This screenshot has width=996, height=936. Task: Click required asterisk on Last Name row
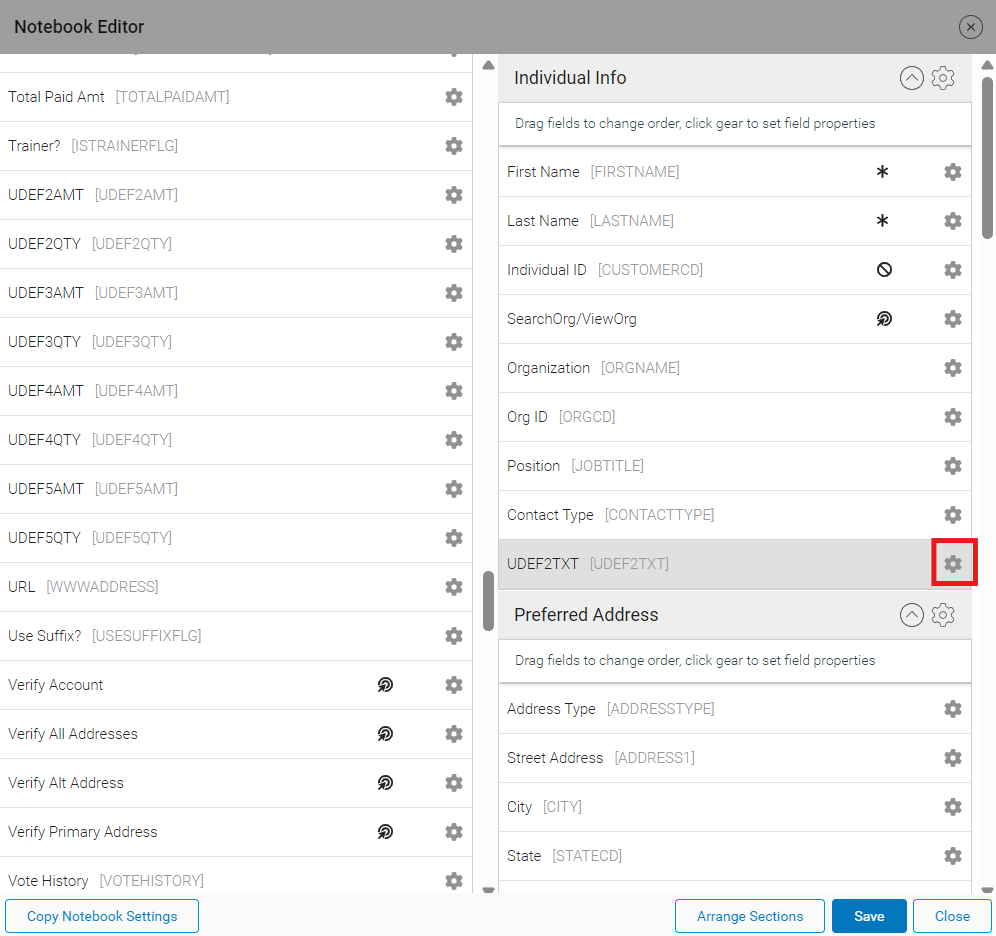coord(882,221)
